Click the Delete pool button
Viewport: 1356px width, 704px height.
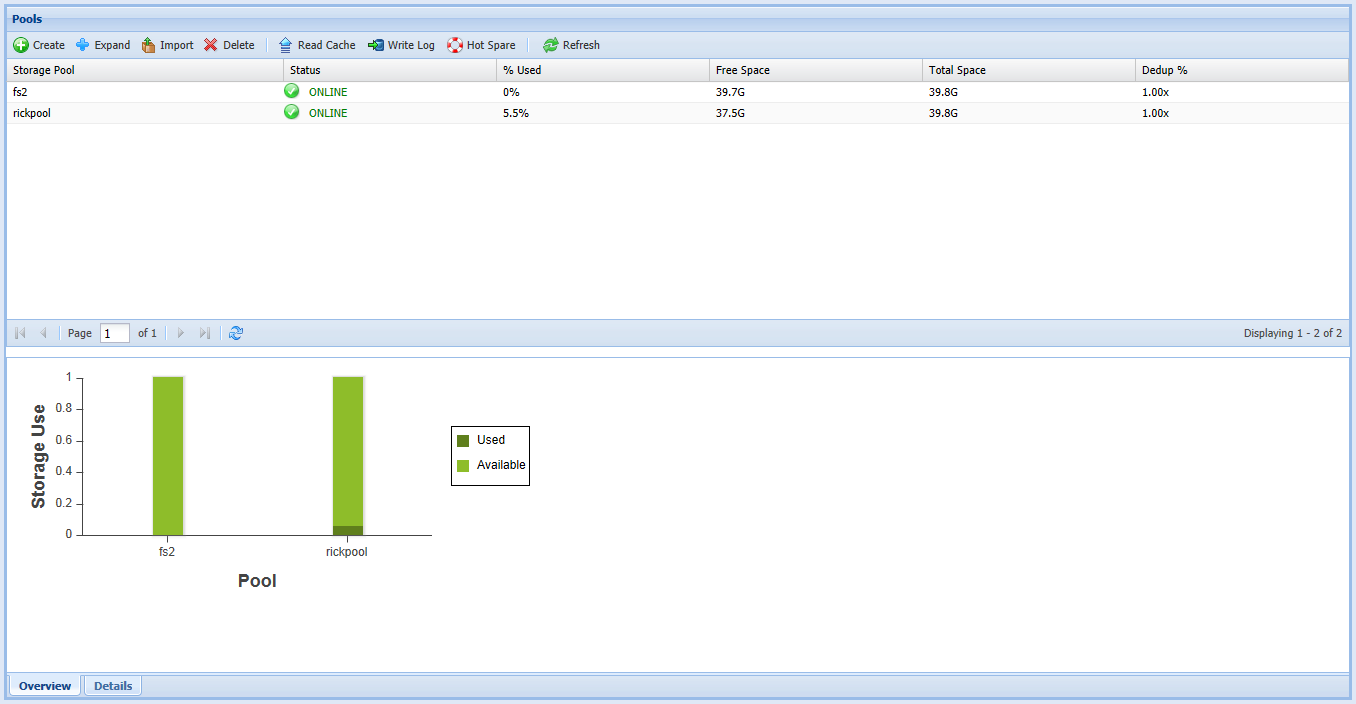pyautogui.click(x=229, y=45)
